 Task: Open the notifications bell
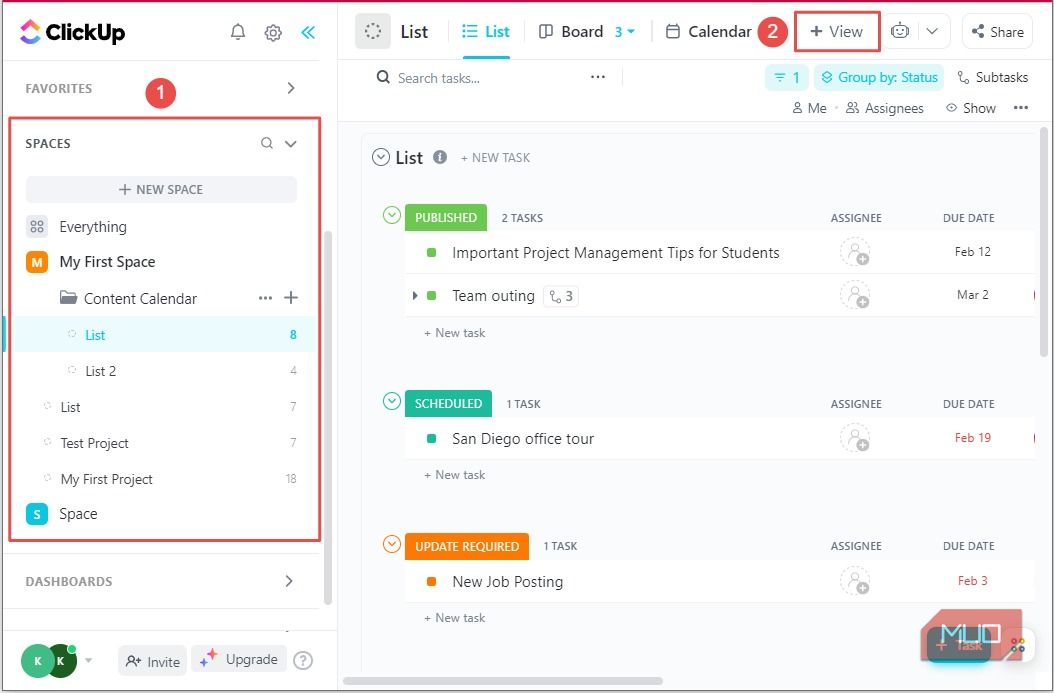tap(238, 32)
